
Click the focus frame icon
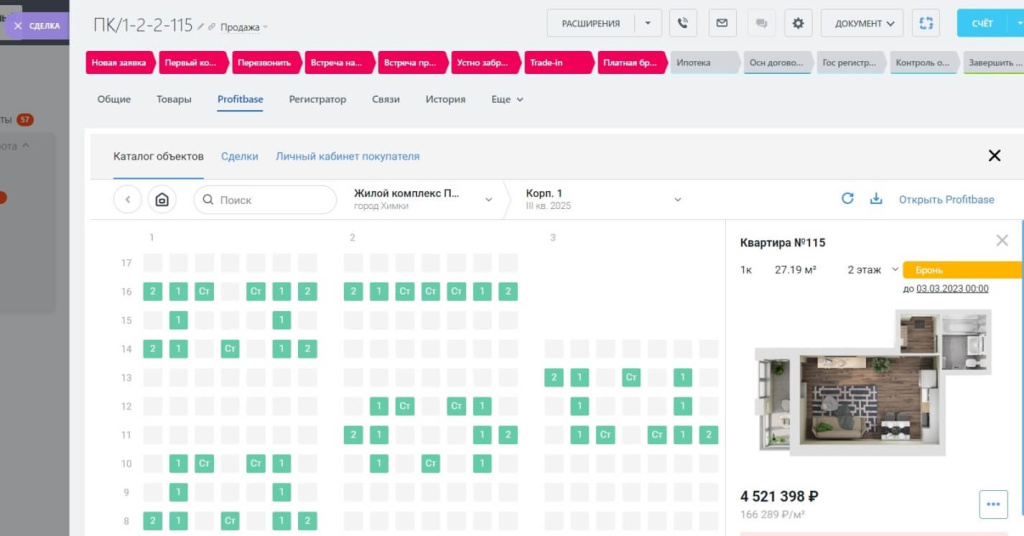926,23
